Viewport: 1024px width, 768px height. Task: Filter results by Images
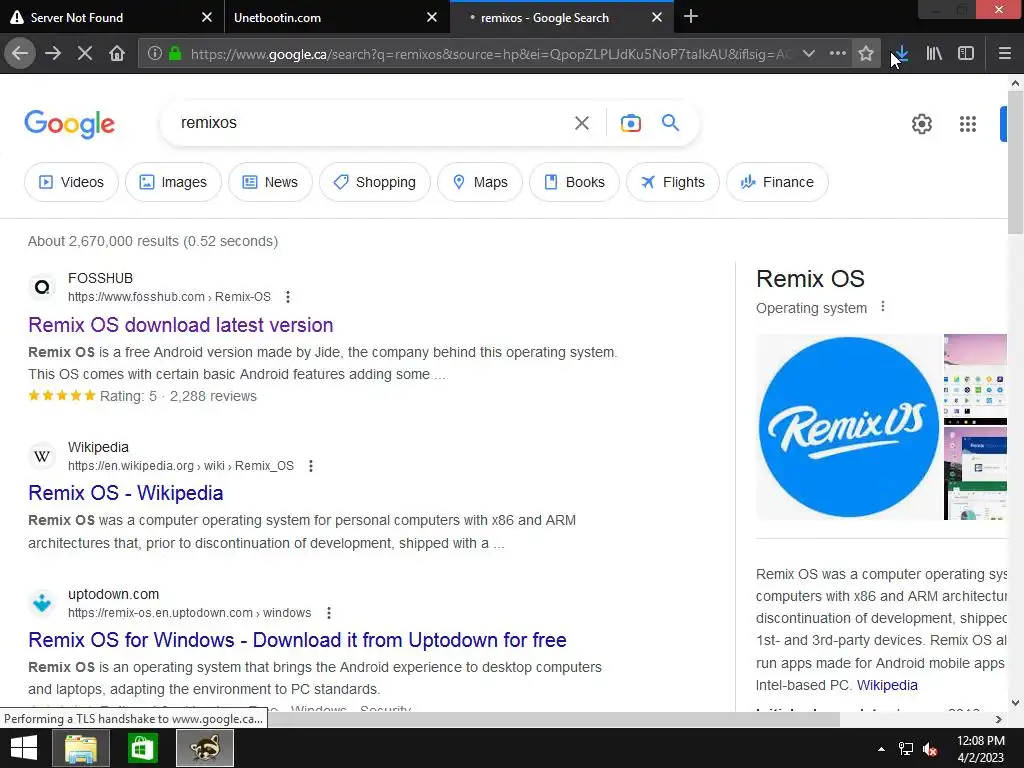point(173,182)
